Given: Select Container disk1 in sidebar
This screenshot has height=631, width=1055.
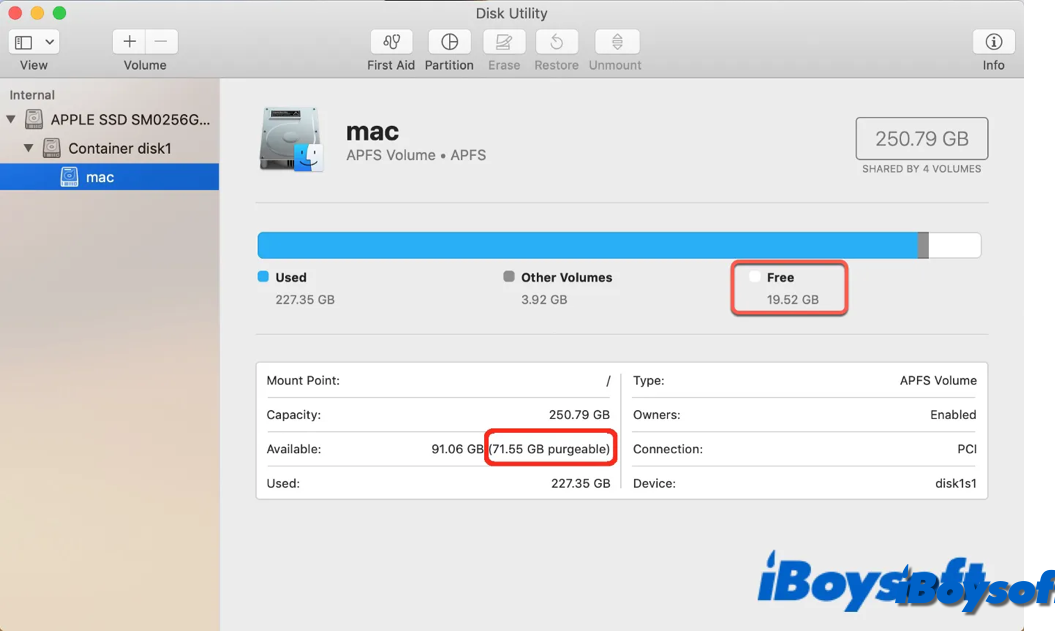Looking at the screenshot, I should click(119, 149).
